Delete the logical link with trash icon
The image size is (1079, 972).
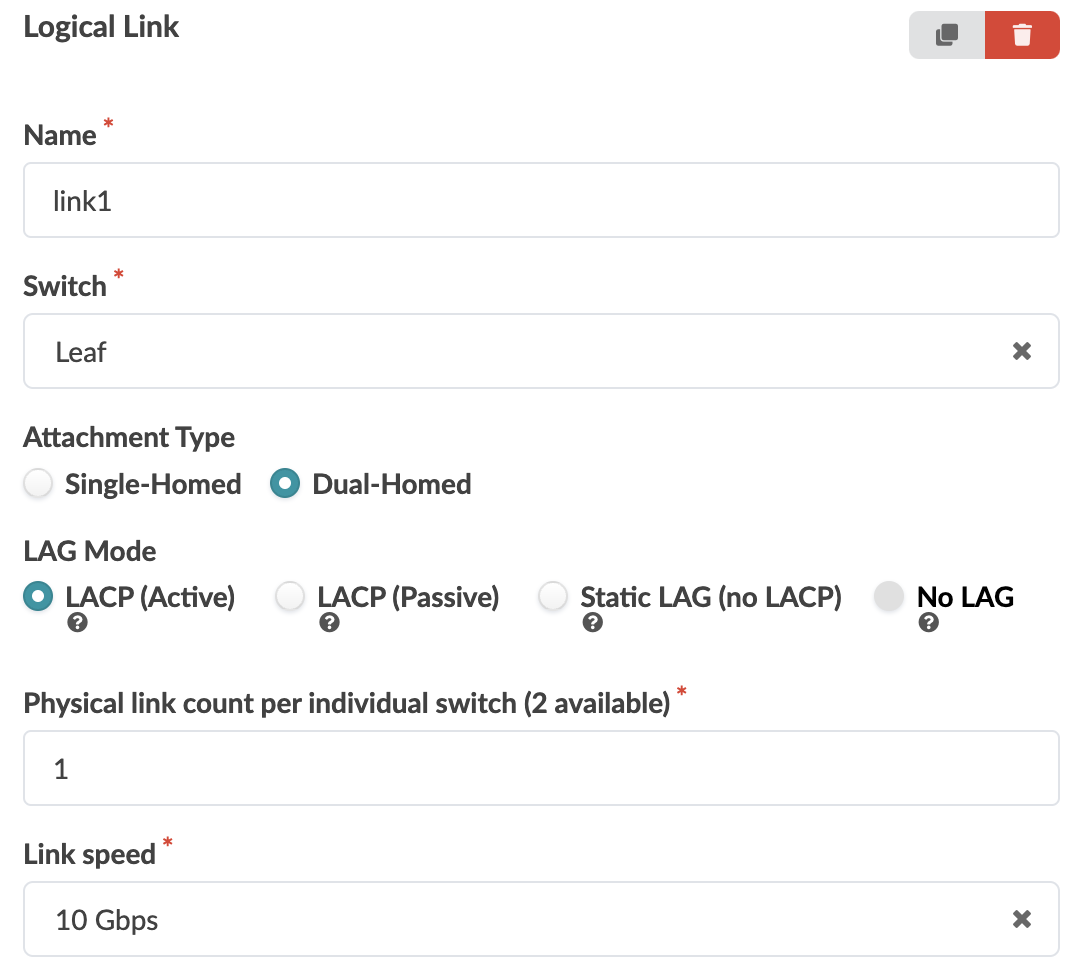click(1021, 35)
